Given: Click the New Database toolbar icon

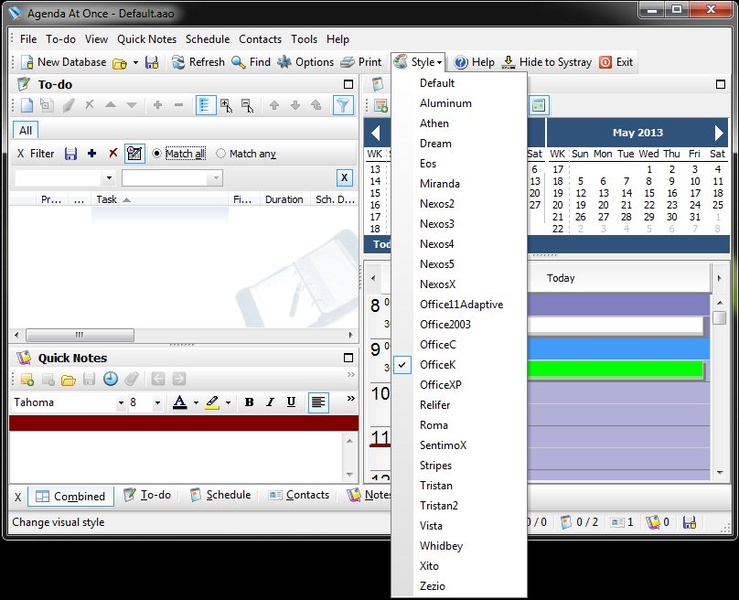Looking at the screenshot, I should click(27, 62).
